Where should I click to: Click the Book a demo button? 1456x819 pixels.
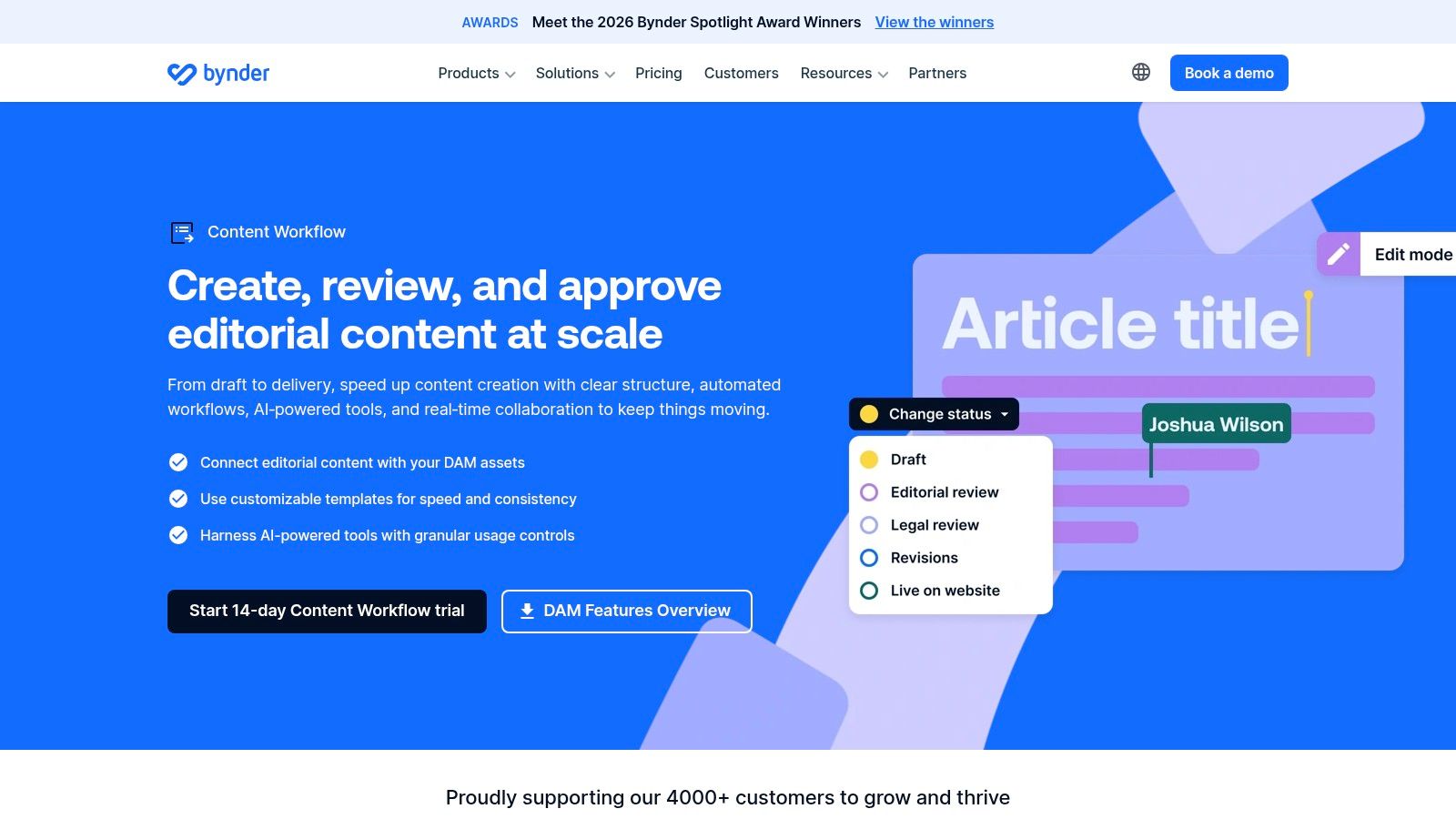pos(1229,73)
